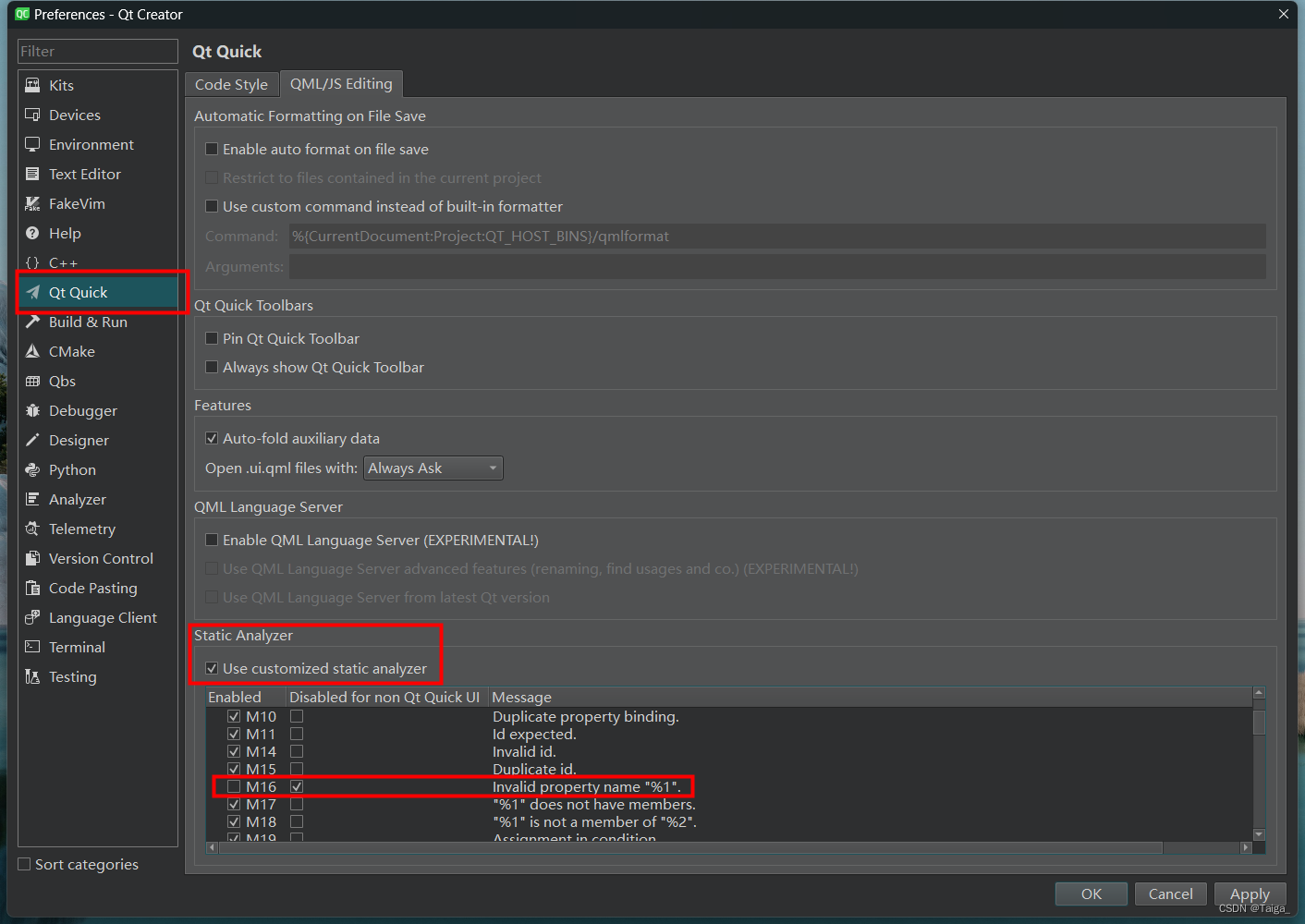This screenshot has height=924, width=1305.
Task: Close the Preferences dialog
Action: [1284, 14]
